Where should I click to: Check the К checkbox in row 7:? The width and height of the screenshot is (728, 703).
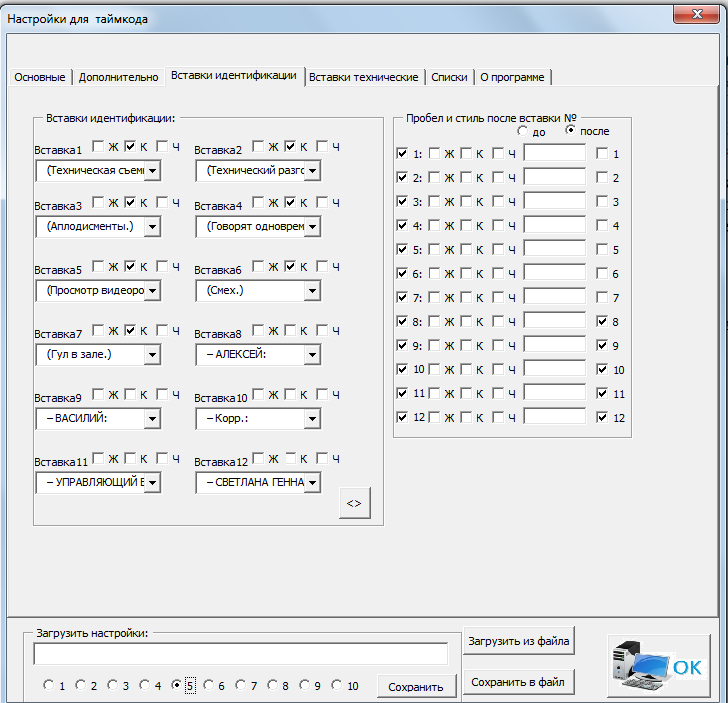pos(466,297)
